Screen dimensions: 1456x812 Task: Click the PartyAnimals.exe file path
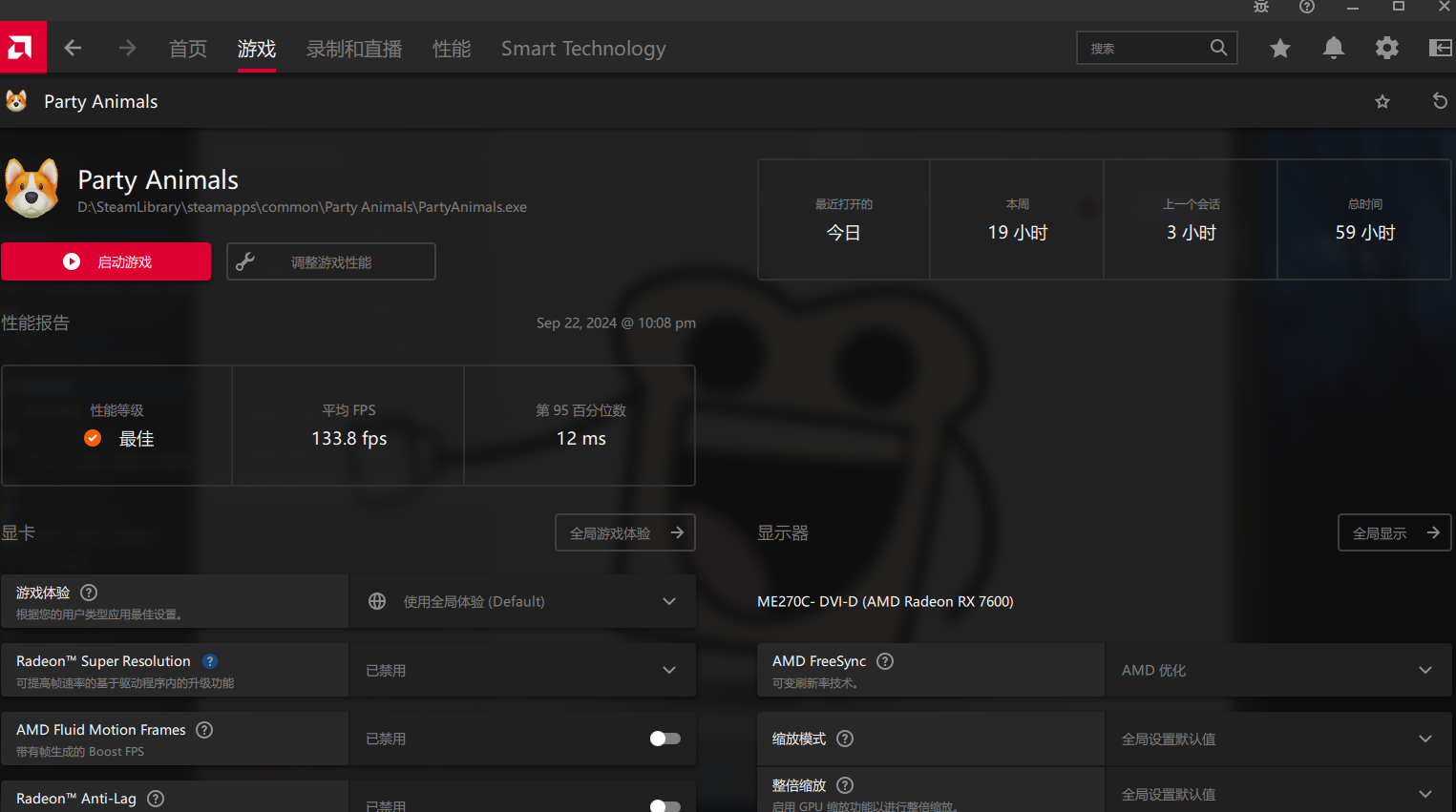tap(303, 207)
